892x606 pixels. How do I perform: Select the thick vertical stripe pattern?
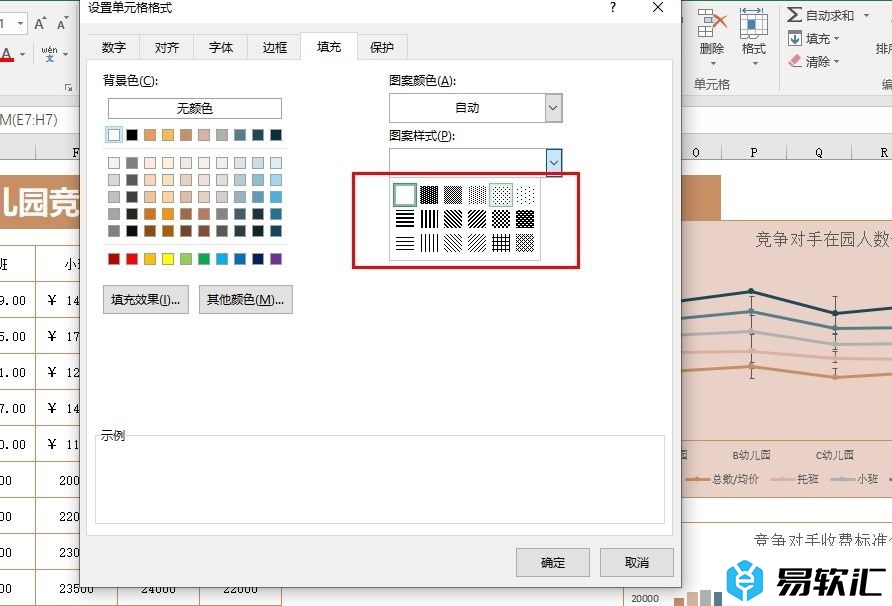429,219
